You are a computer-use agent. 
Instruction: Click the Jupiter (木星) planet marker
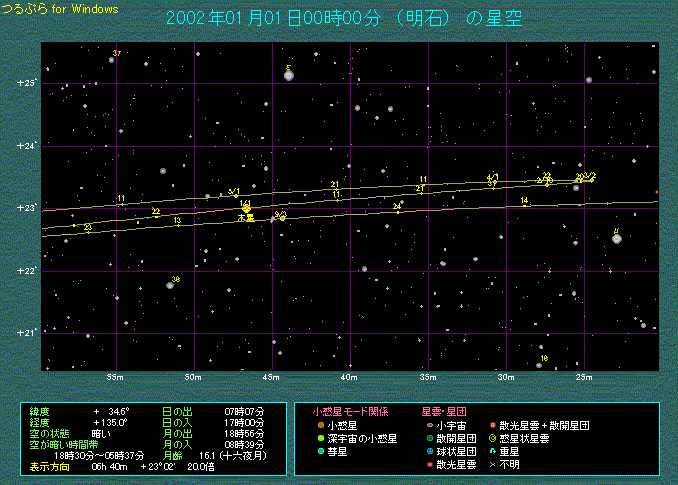(x=246, y=209)
